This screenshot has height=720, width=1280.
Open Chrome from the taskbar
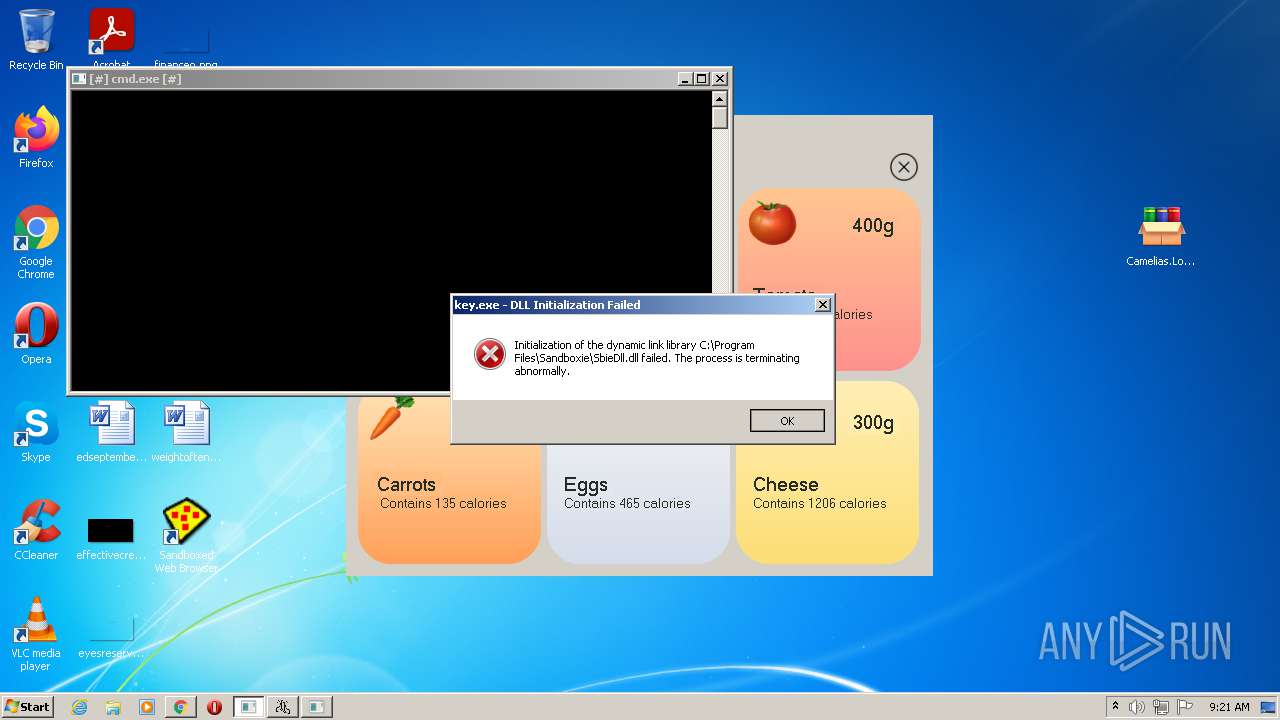point(181,707)
